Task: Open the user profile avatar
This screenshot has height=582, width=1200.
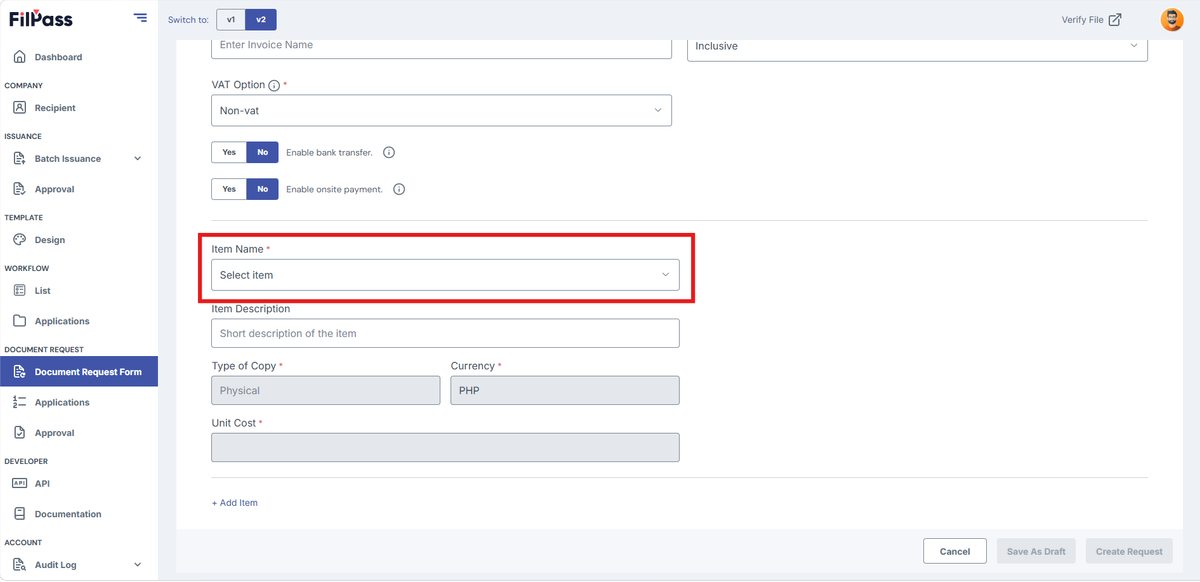Action: pos(1171,19)
